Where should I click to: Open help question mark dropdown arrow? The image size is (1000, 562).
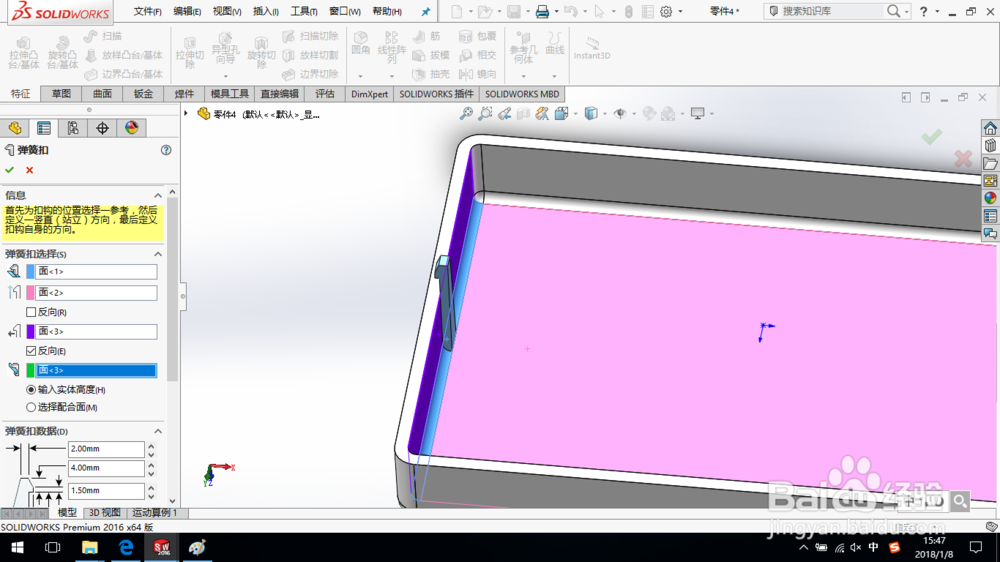tap(937, 11)
